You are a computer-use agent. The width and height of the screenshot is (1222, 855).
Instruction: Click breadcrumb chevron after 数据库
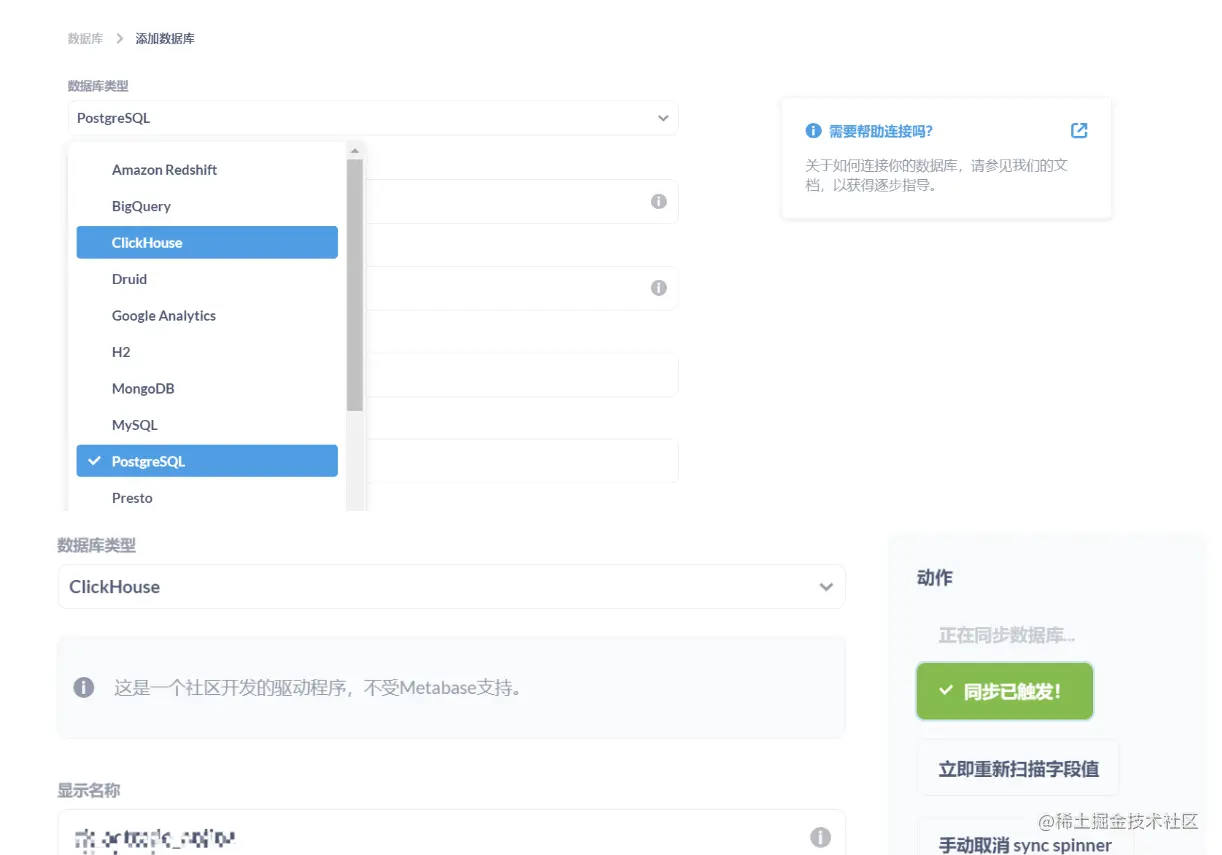[120, 39]
